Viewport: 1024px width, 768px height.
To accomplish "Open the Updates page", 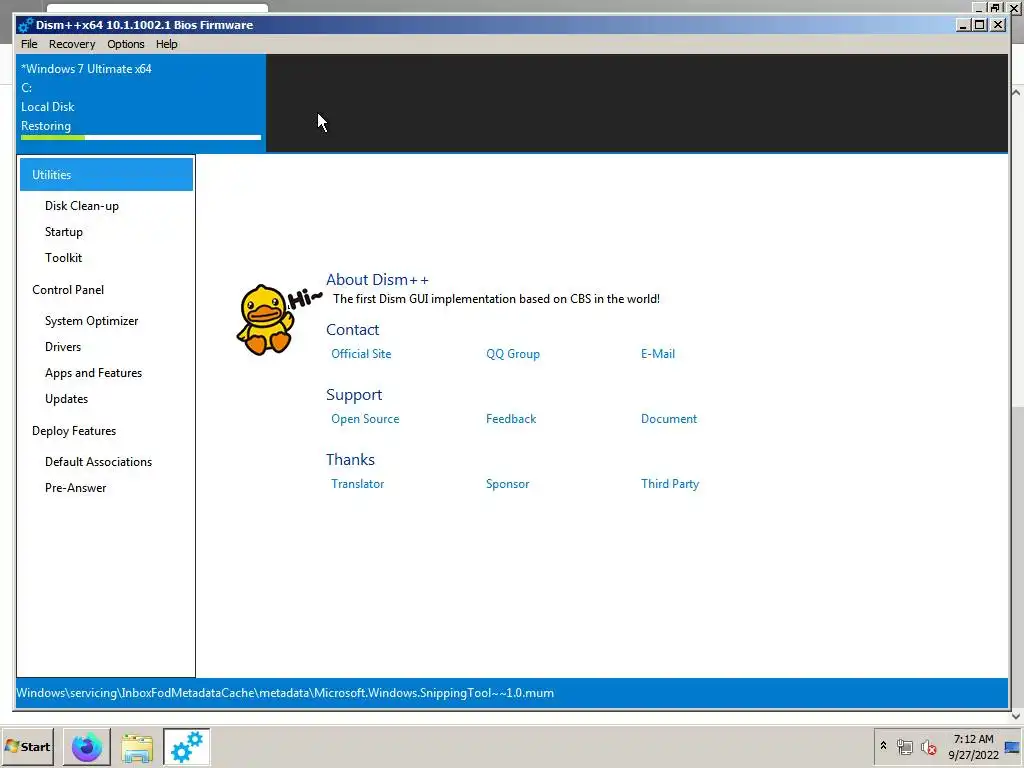I will (67, 399).
